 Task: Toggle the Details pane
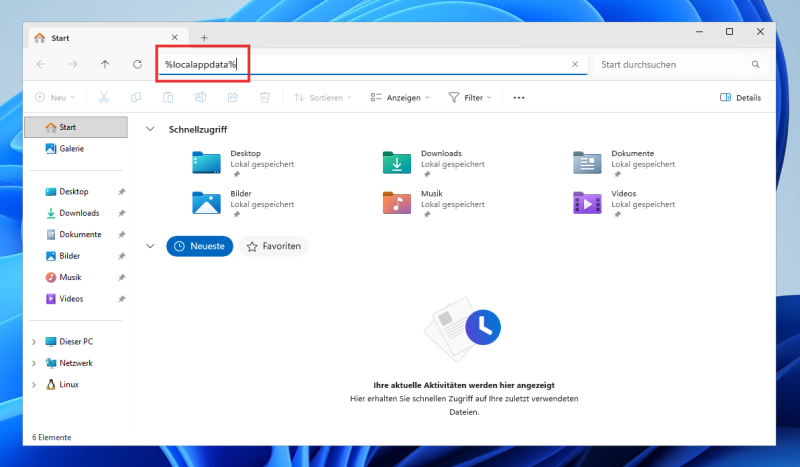click(740, 98)
